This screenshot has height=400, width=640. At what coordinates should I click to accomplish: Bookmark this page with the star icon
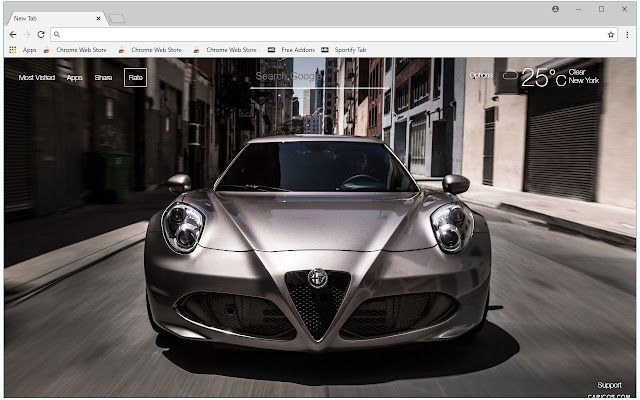pyautogui.click(x=611, y=35)
